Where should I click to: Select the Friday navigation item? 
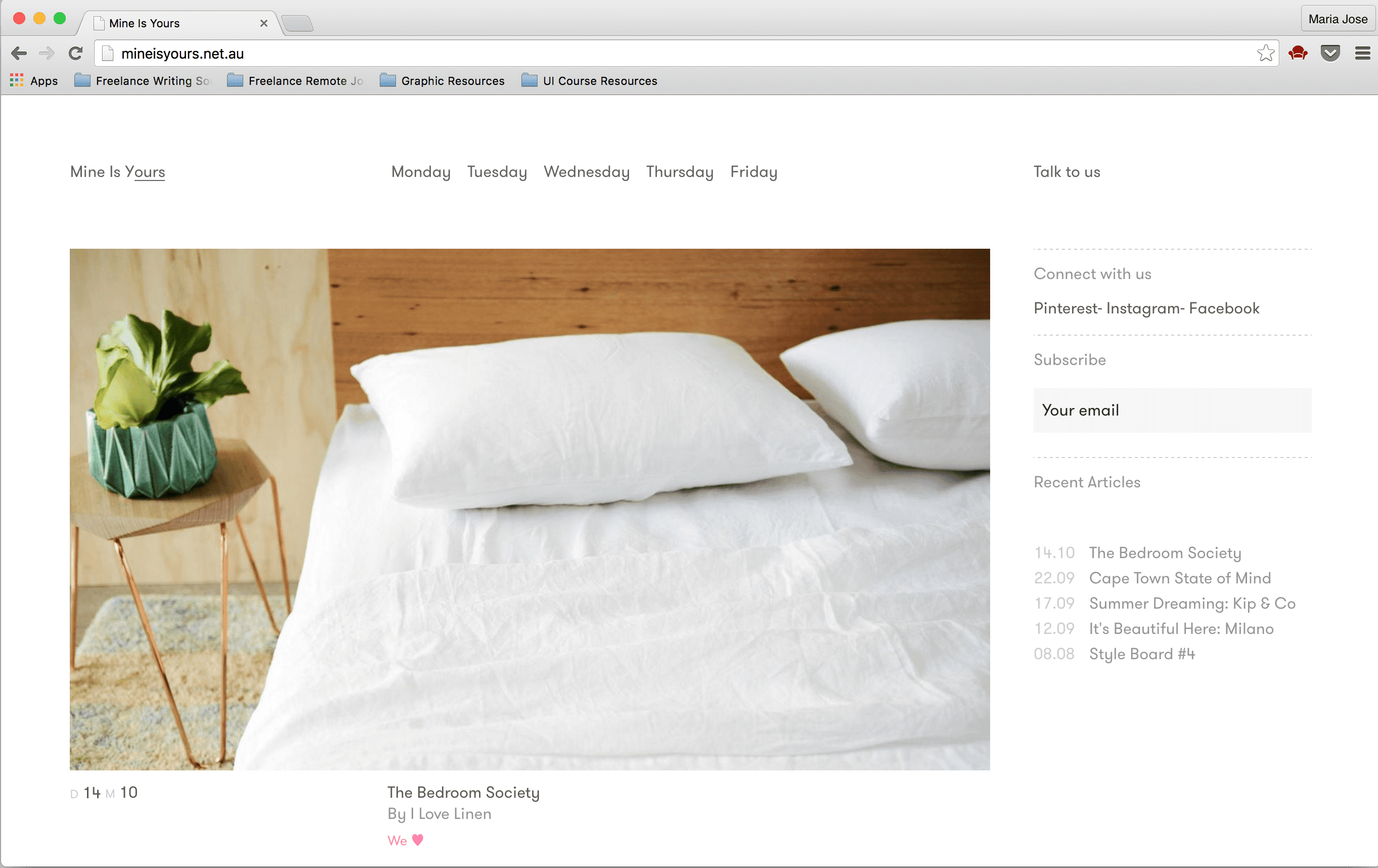tap(753, 172)
